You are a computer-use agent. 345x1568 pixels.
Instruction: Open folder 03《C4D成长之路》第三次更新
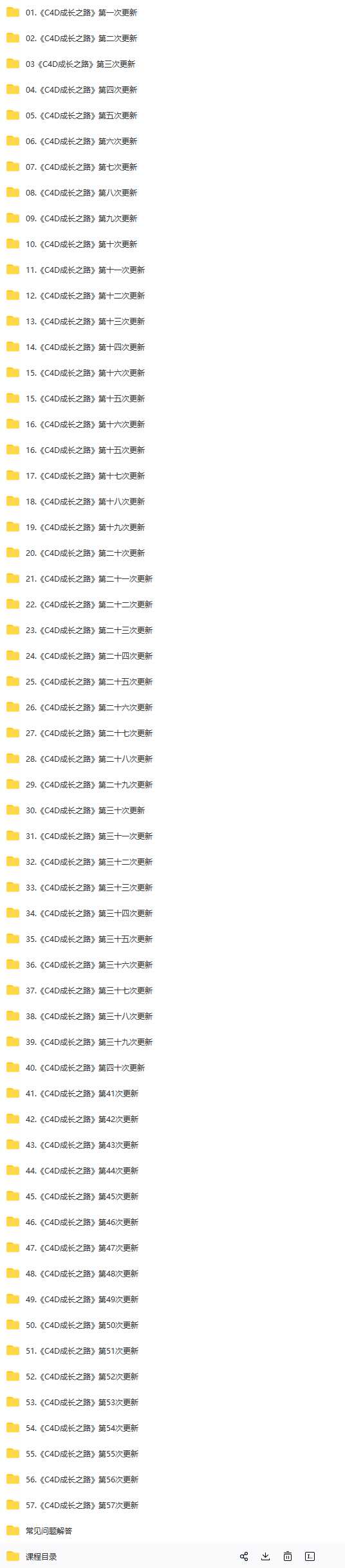tap(80, 64)
